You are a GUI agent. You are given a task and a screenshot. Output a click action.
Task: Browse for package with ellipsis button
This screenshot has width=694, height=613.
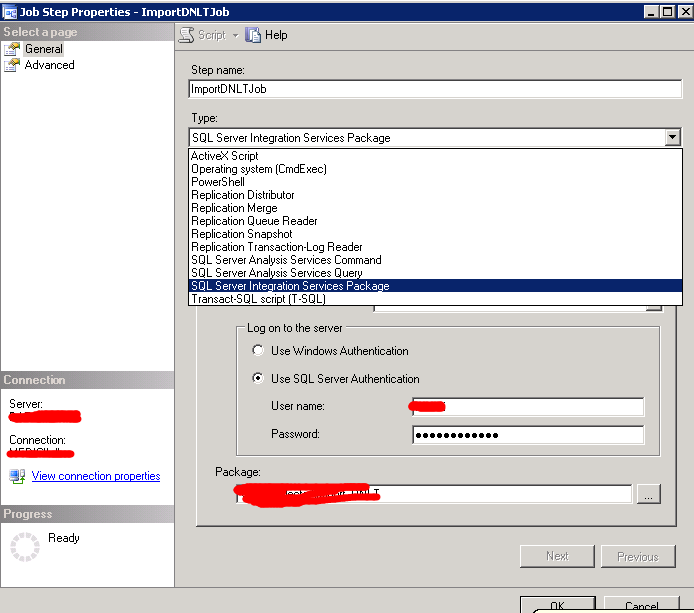648,493
